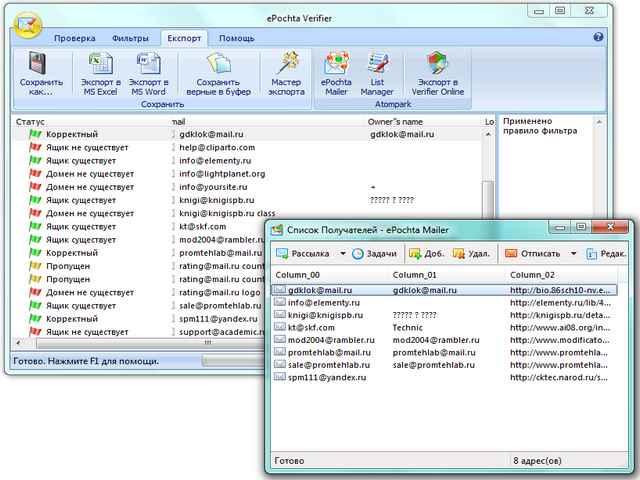The width and height of the screenshot is (640, 480).
Task: Sort by Статус column header
Action: pyautogui.click(x=92, y=122)
